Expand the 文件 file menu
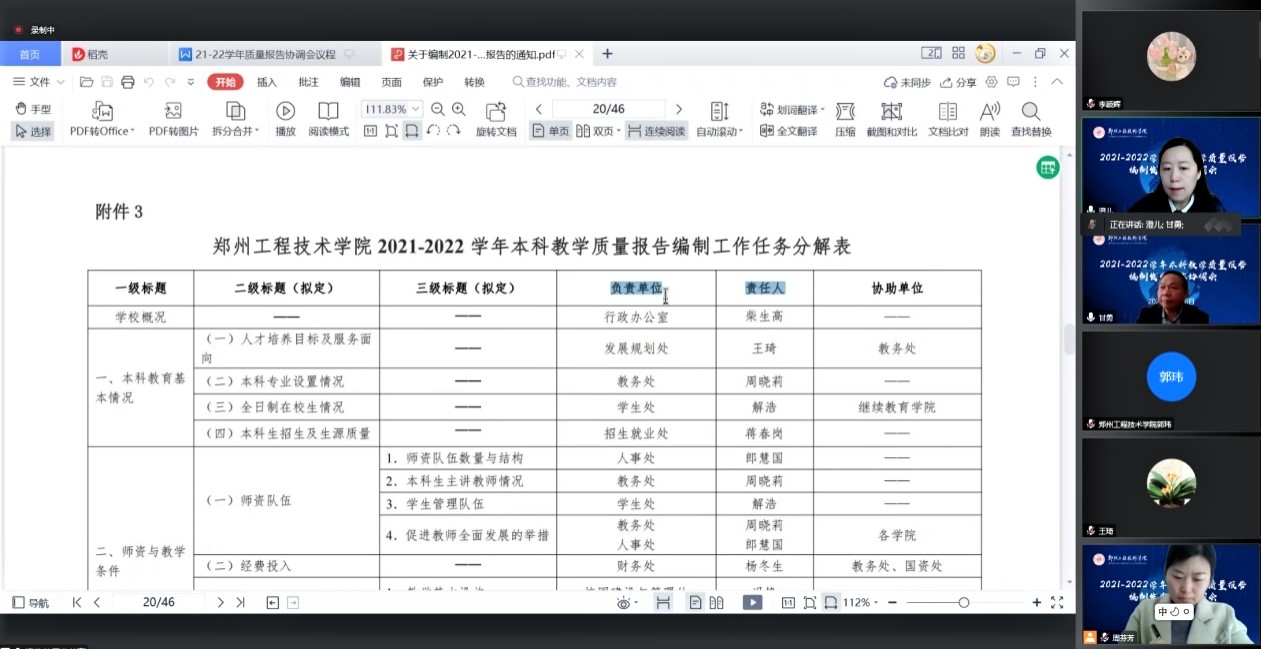Screen dimensions: 1261x650 (40, 82)
